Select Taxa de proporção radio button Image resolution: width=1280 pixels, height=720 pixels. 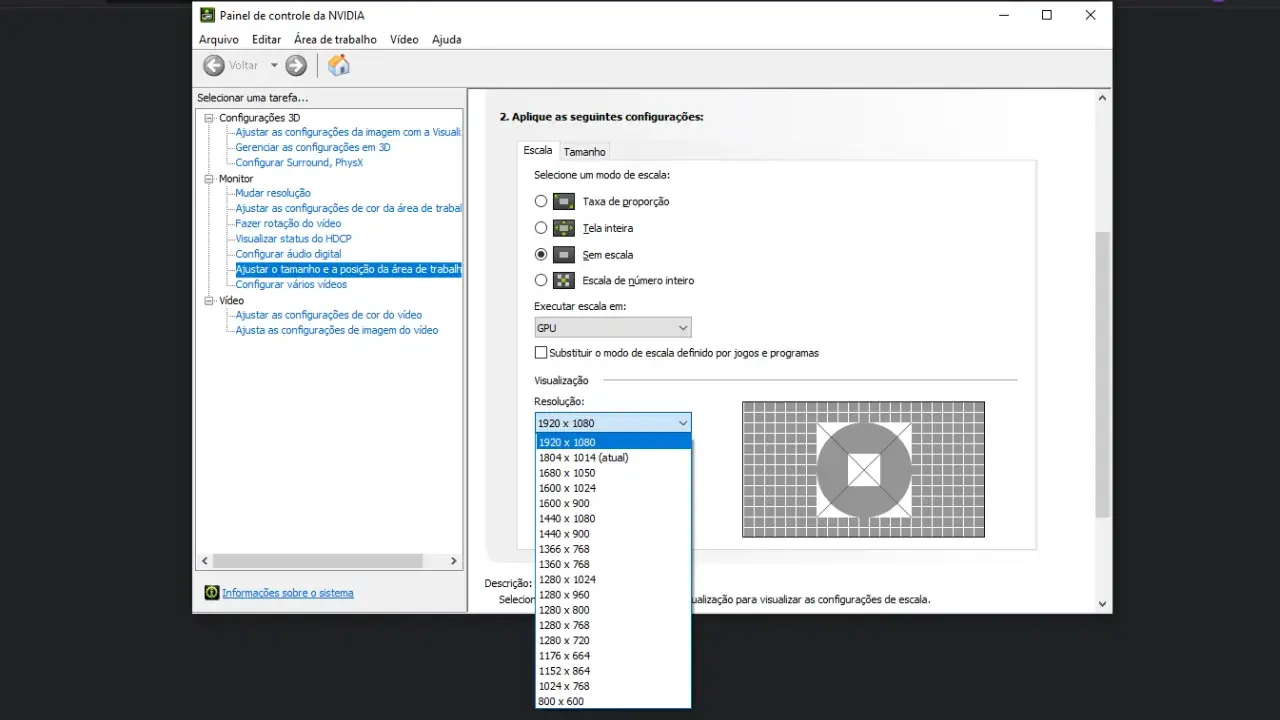click(x=541, y=201)
